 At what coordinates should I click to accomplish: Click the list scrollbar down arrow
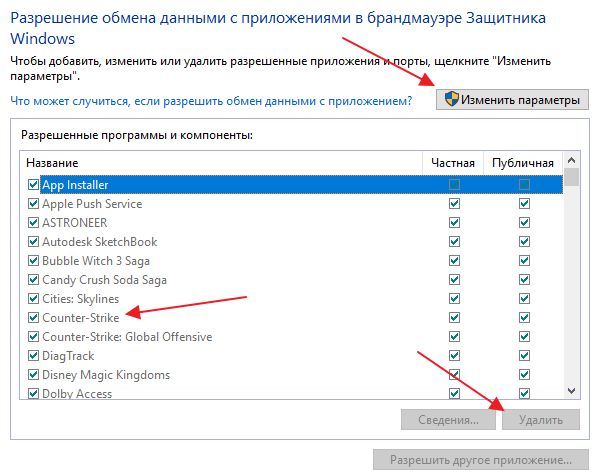[572, 391]
